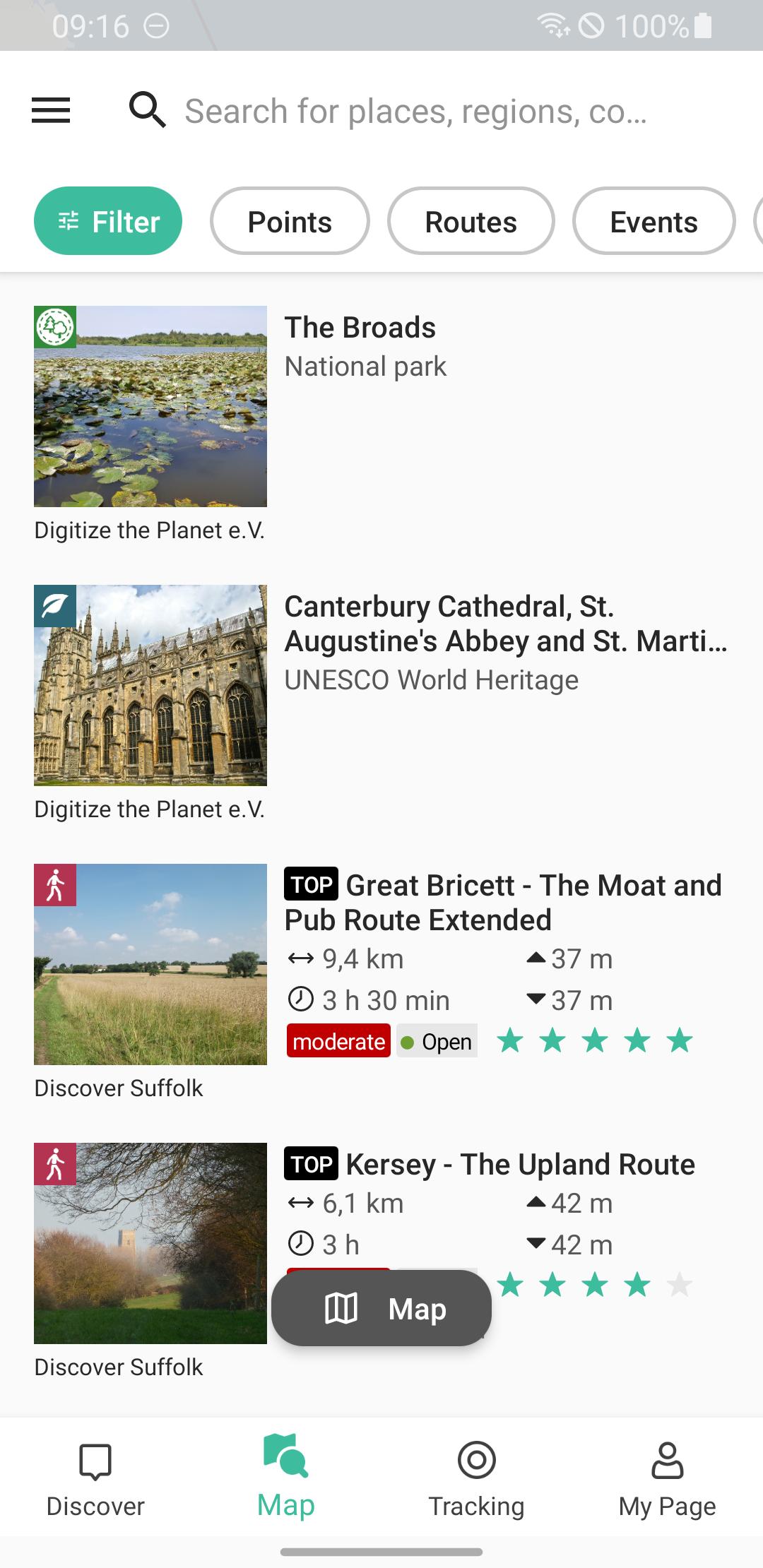This screenshot has width=763, height=1568.
Task: Toggle the Points filter chip
Action: pyautogui.click(x=290, y=221)
